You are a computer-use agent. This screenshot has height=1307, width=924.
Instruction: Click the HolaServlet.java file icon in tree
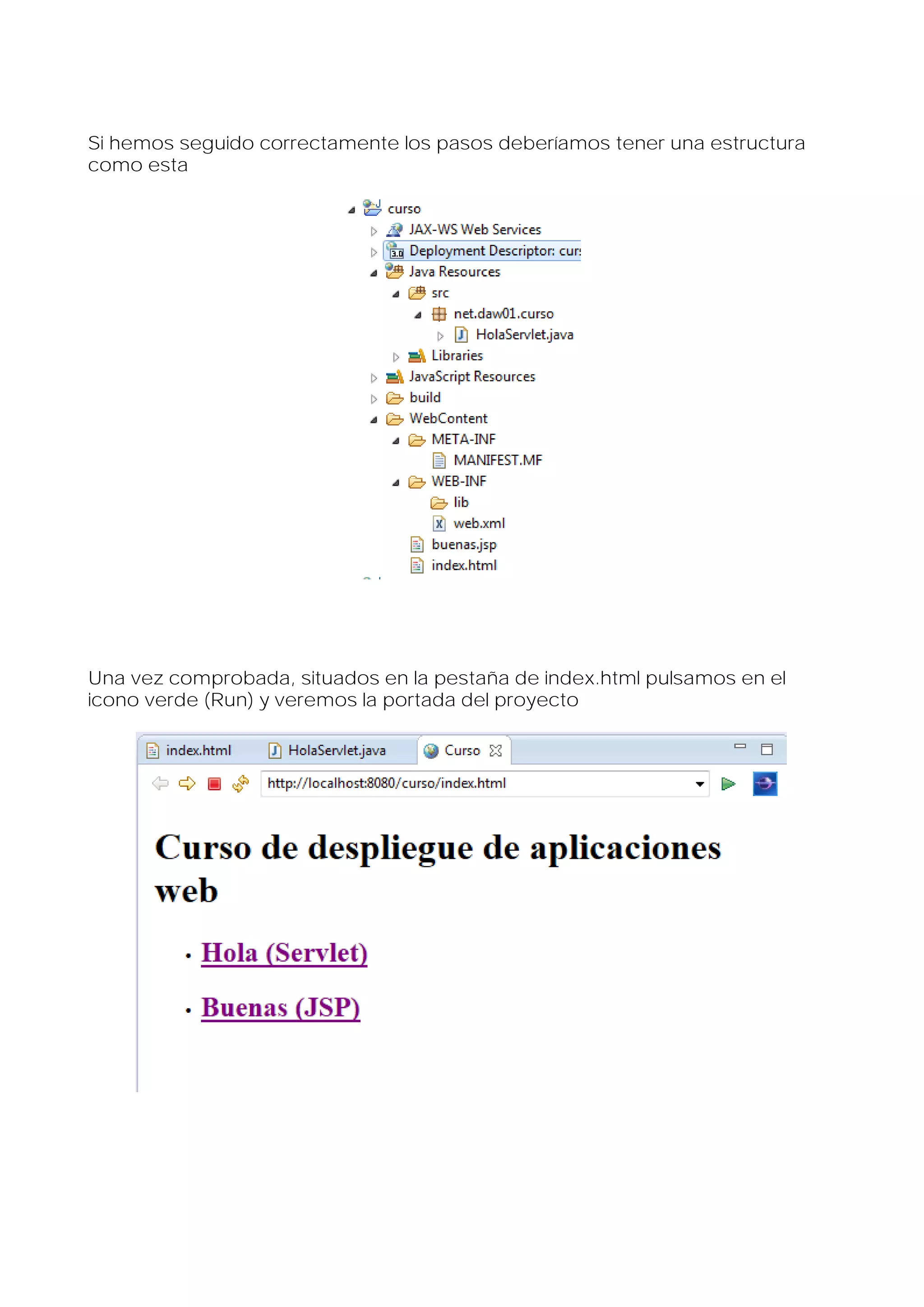point(462,335)
